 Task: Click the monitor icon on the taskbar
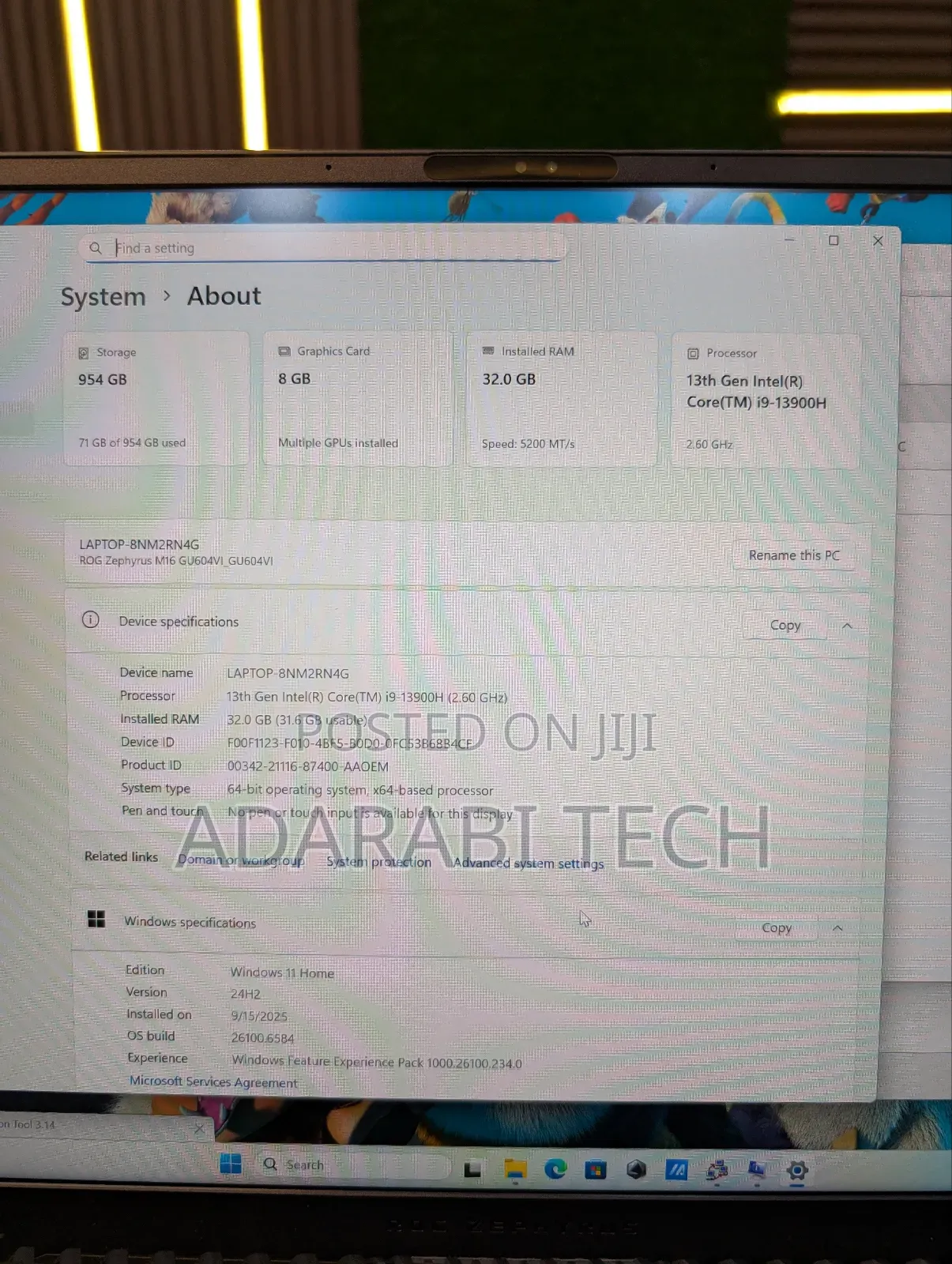[757, 1171]
